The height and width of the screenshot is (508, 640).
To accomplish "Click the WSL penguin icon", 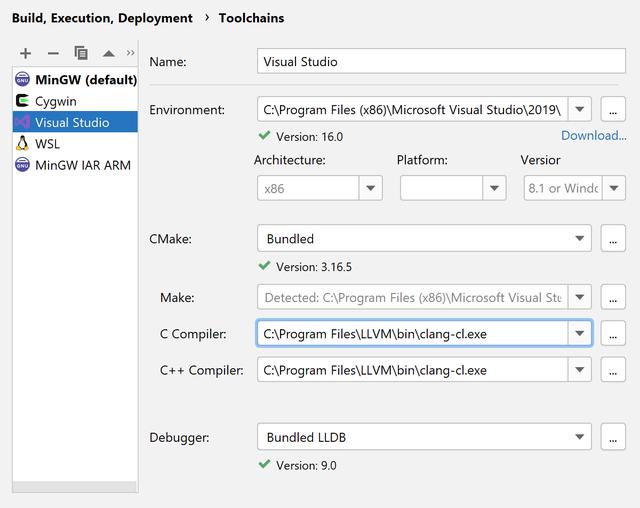I will [22, 143].
